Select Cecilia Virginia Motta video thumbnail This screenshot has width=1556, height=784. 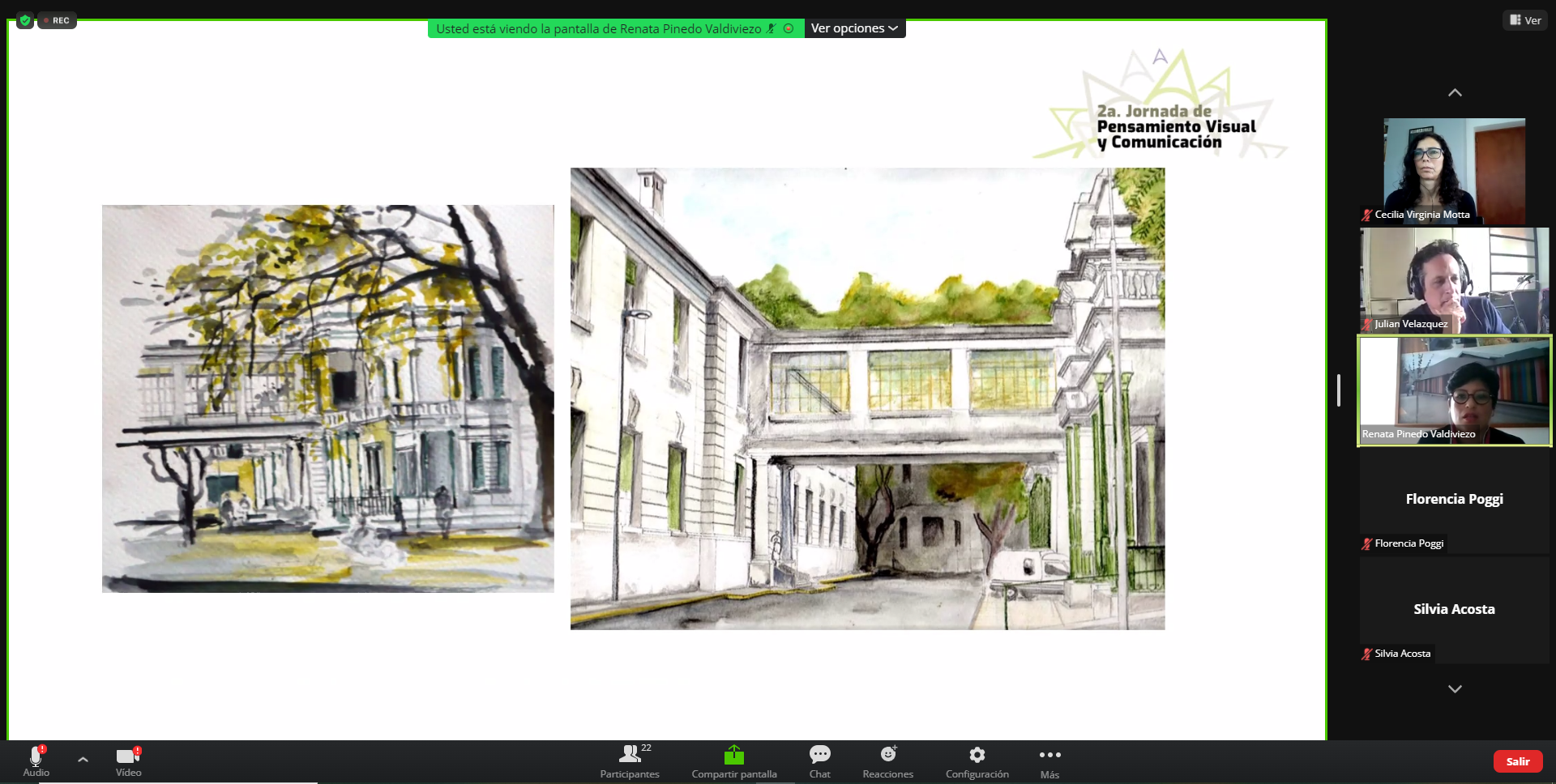click(1455, 171)
